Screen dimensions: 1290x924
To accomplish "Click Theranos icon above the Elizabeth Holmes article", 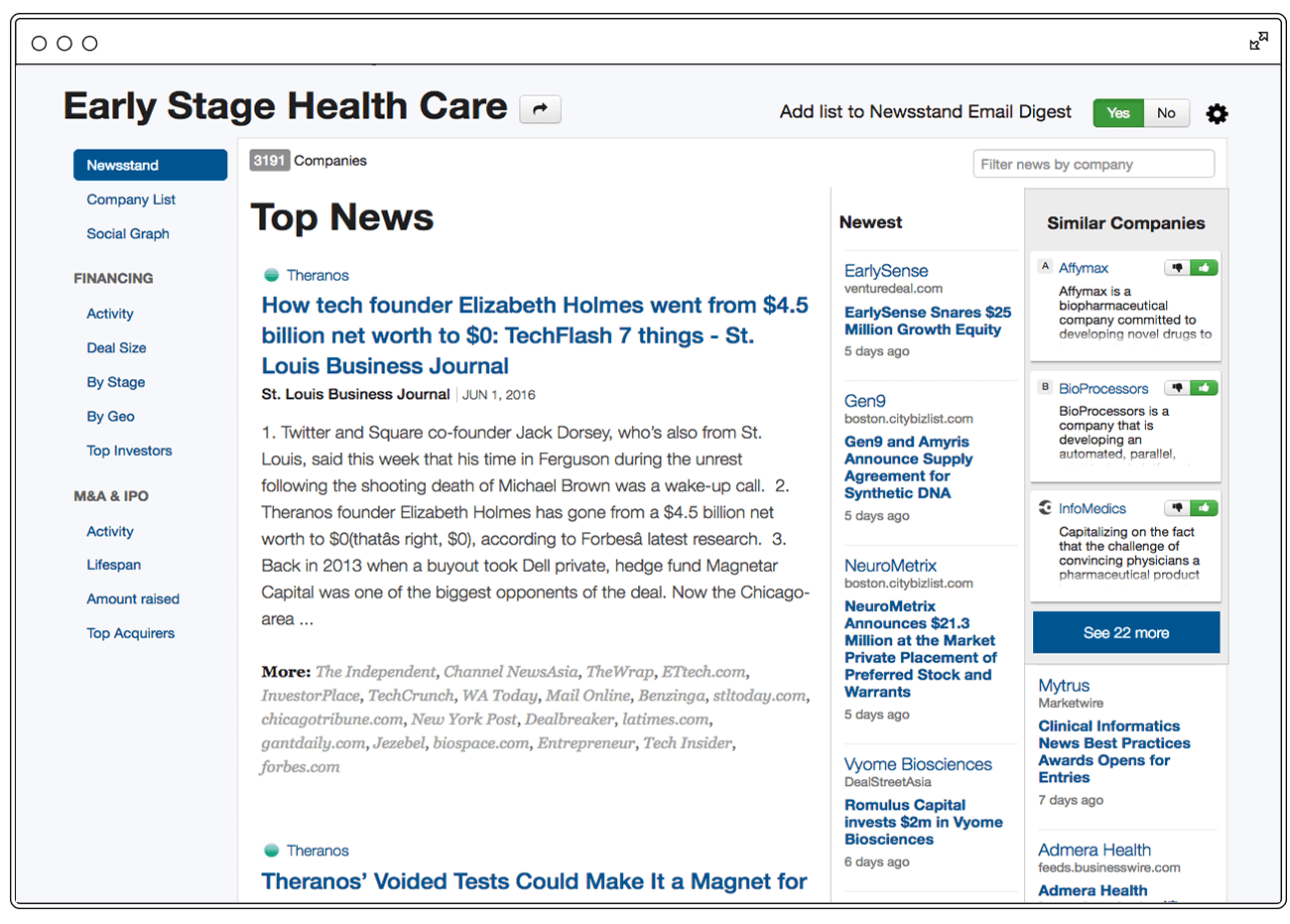I will [x=271, y=275].
